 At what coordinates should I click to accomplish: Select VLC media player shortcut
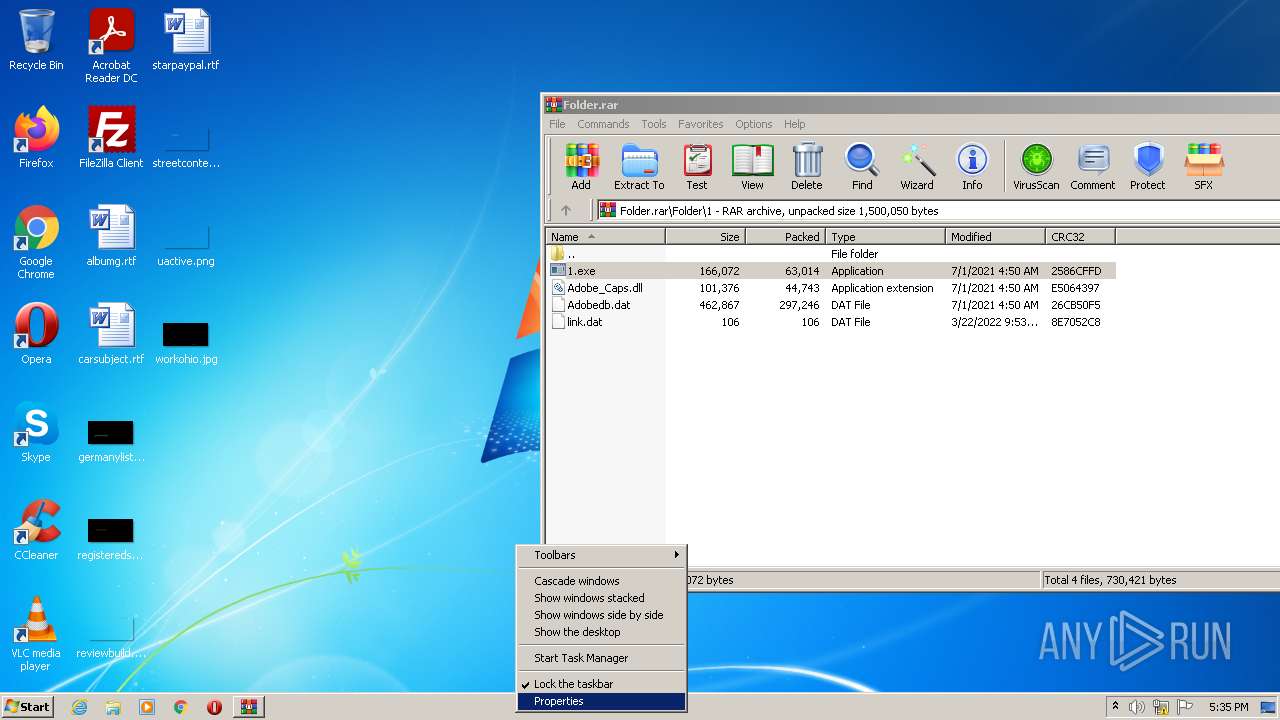(x=36, y=634)
